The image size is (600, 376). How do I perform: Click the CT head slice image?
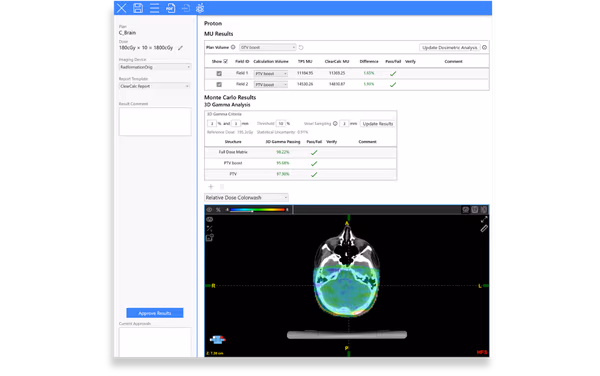point(347,271)
